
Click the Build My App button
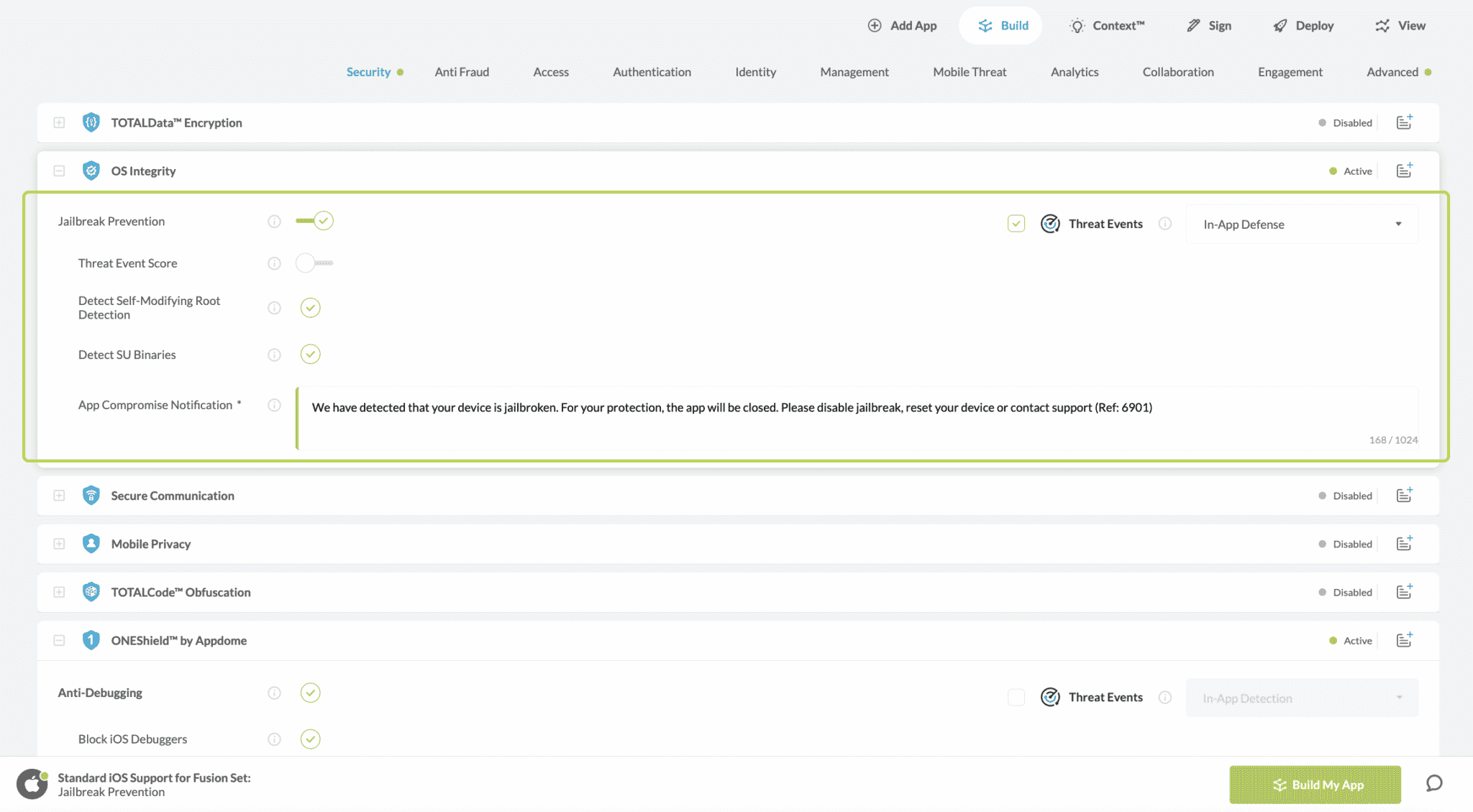[1315, 785]
